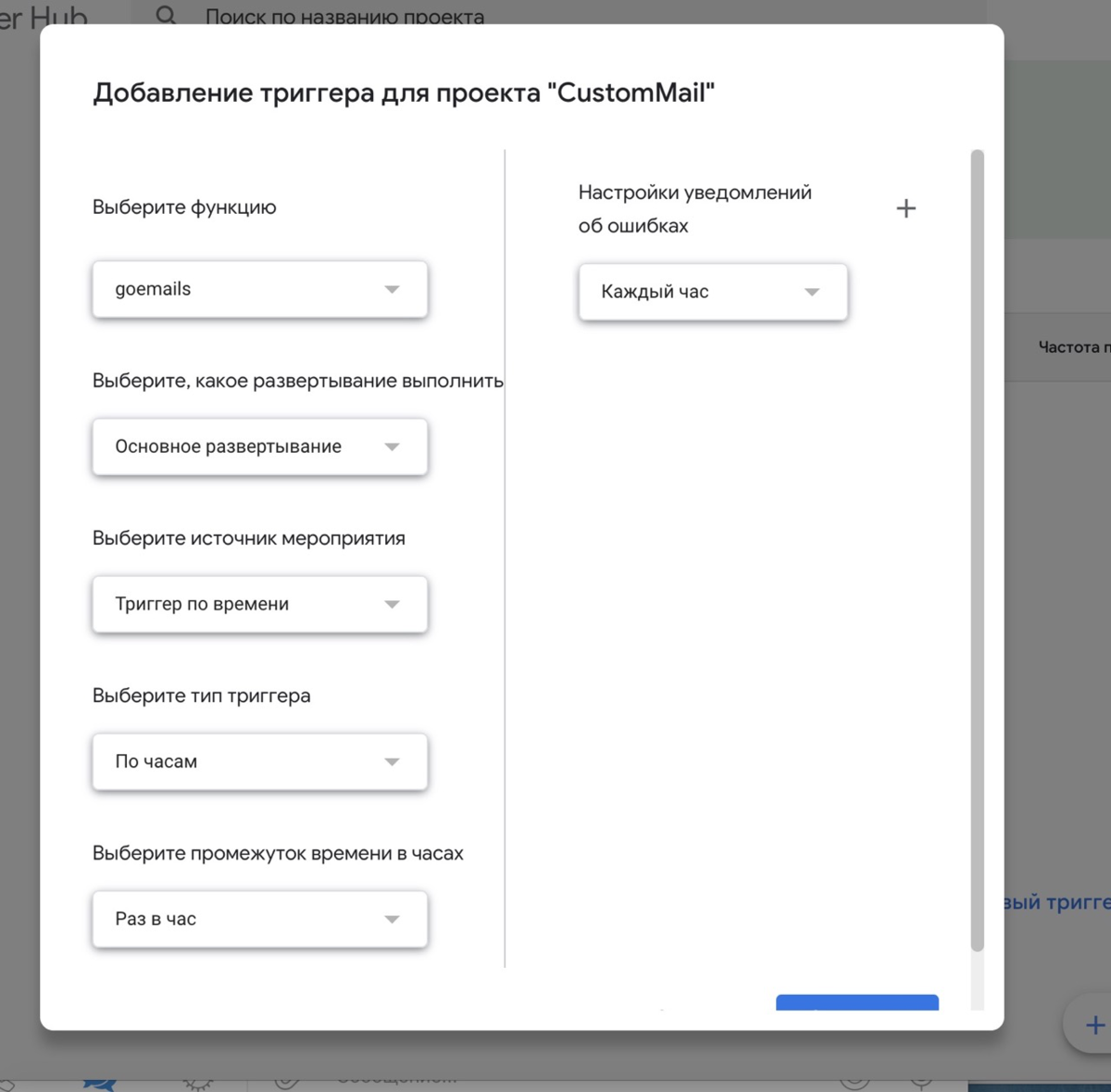Click the dialog title 'Добавление триггера'
1111x1092 pixels.
(x=404, y=93)
